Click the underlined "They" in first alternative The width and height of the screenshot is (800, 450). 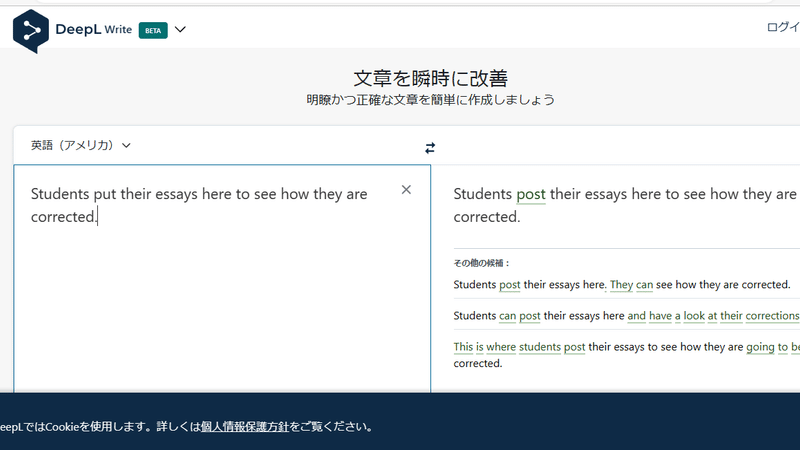(621, 285)
